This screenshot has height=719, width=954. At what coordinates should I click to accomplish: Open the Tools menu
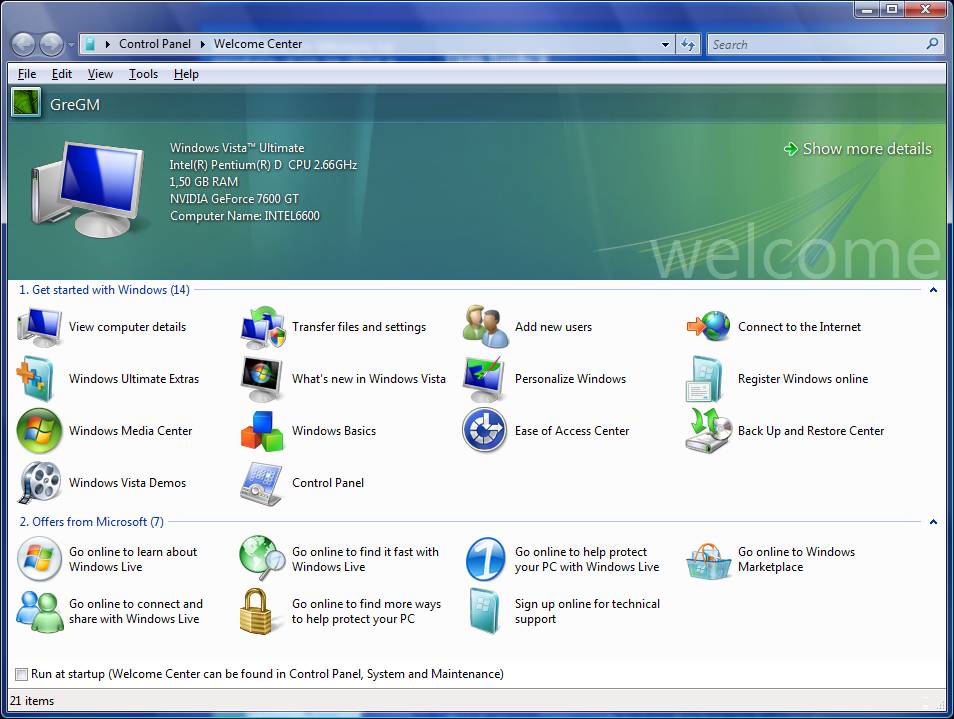(x=143, y=74)
